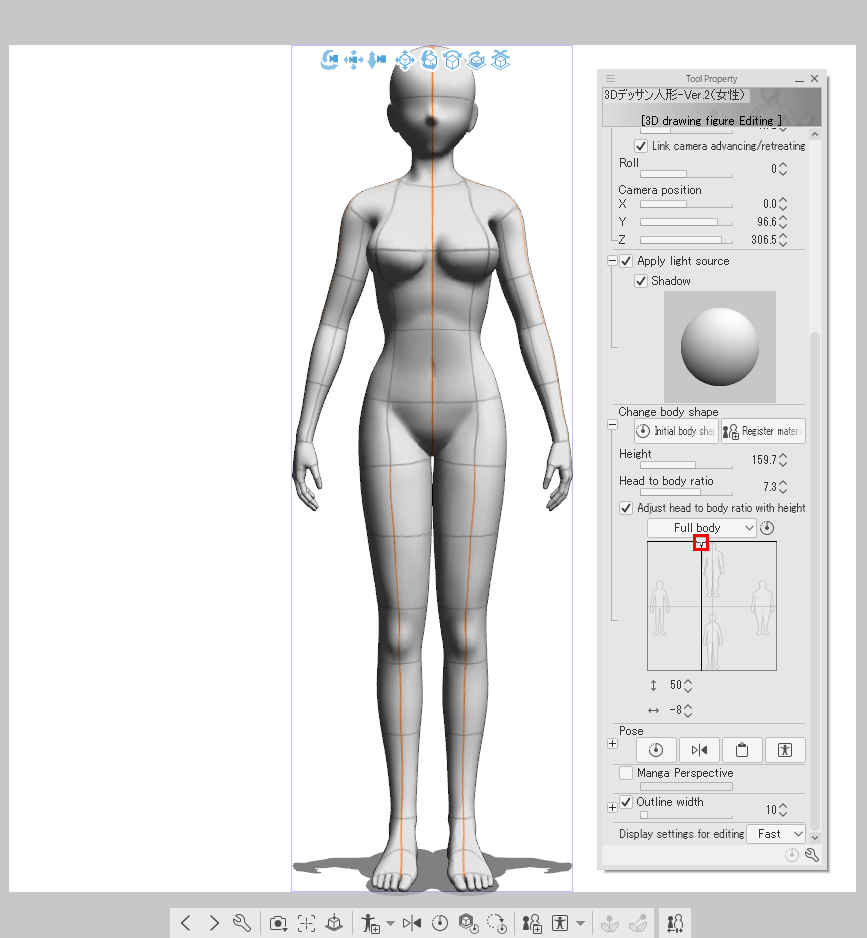Click the paste pose clipboard icon

coord(742,750)
